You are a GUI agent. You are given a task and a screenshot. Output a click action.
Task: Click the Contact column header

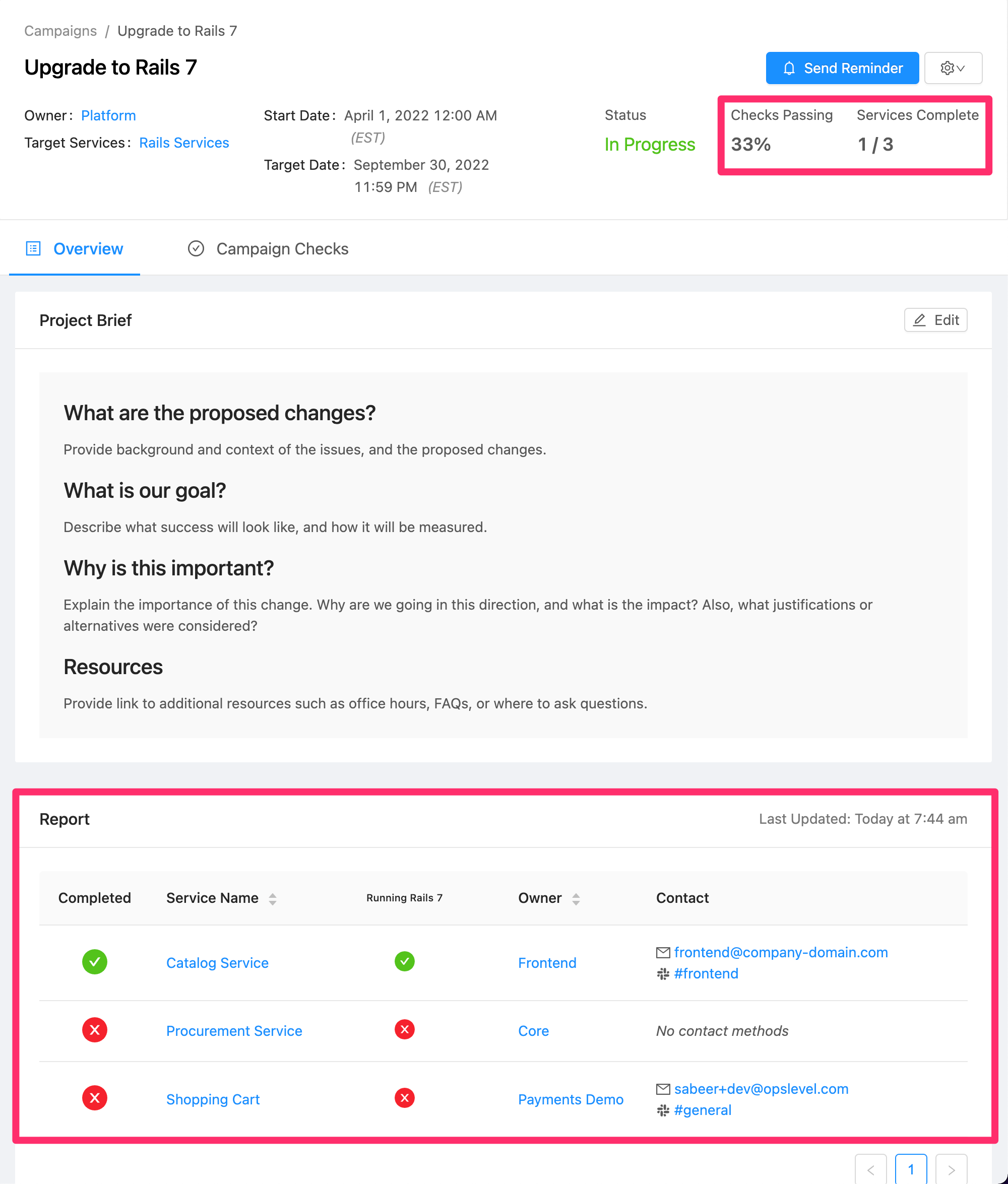(x=682, y=898)
